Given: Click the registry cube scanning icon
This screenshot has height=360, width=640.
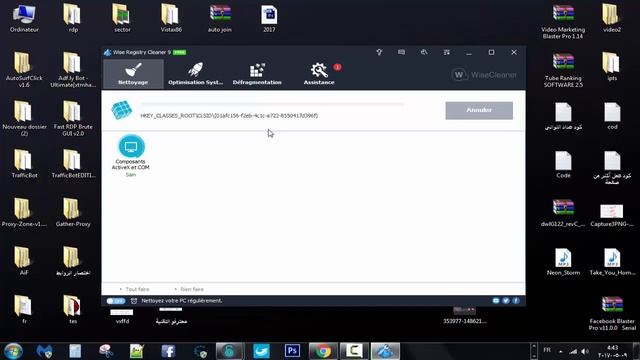Looking at the screenshot, I should click(122, 110).
